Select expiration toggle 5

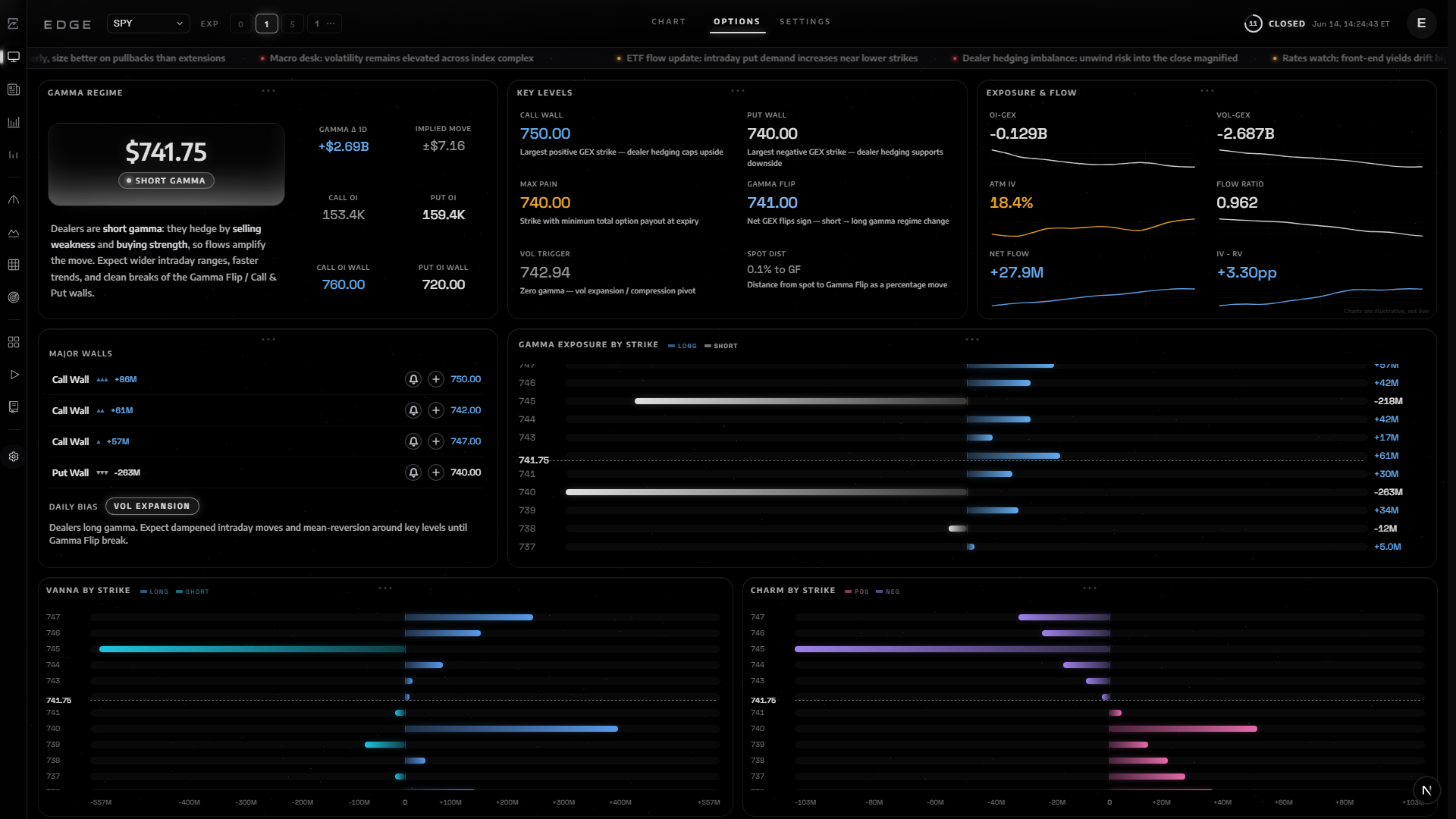pyautogui.click(x=292, y=24)
